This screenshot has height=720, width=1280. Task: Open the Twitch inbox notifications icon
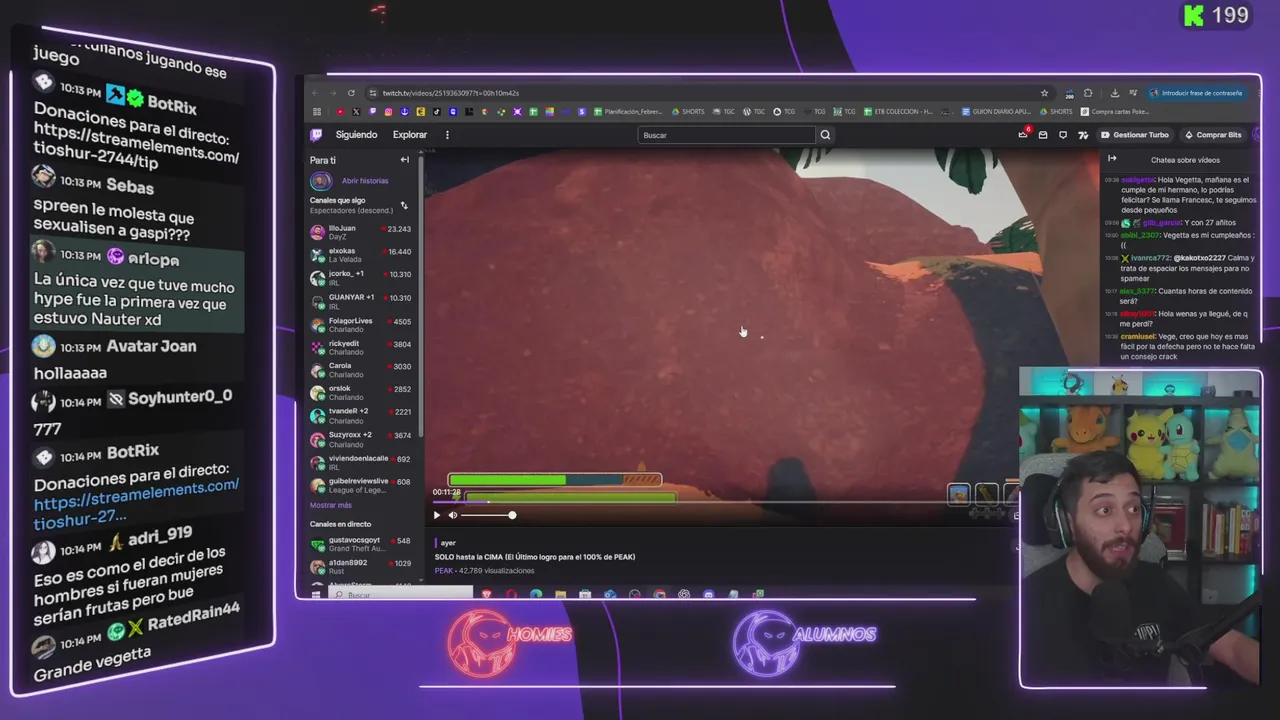pyautogui.click(x=1043, y=135)
